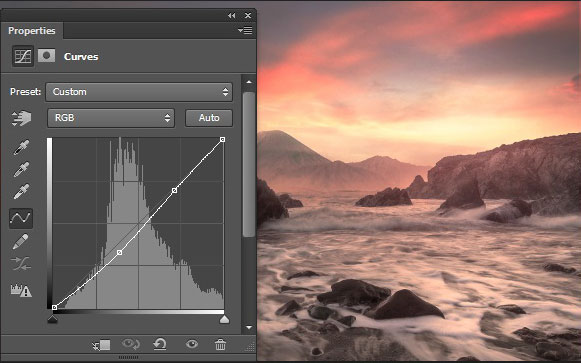
Task: Delete this adjustment layer trash icon
Action: (x=220, y=344)
